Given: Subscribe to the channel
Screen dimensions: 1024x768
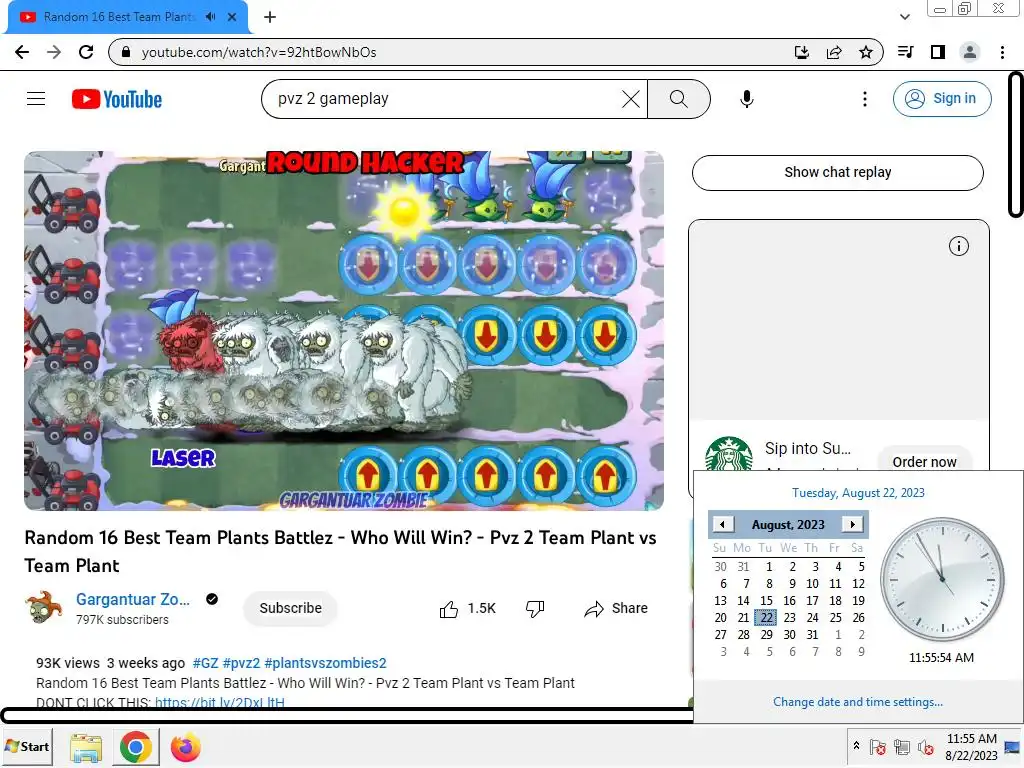Looking at the screenshot, I should coord(291,608).
